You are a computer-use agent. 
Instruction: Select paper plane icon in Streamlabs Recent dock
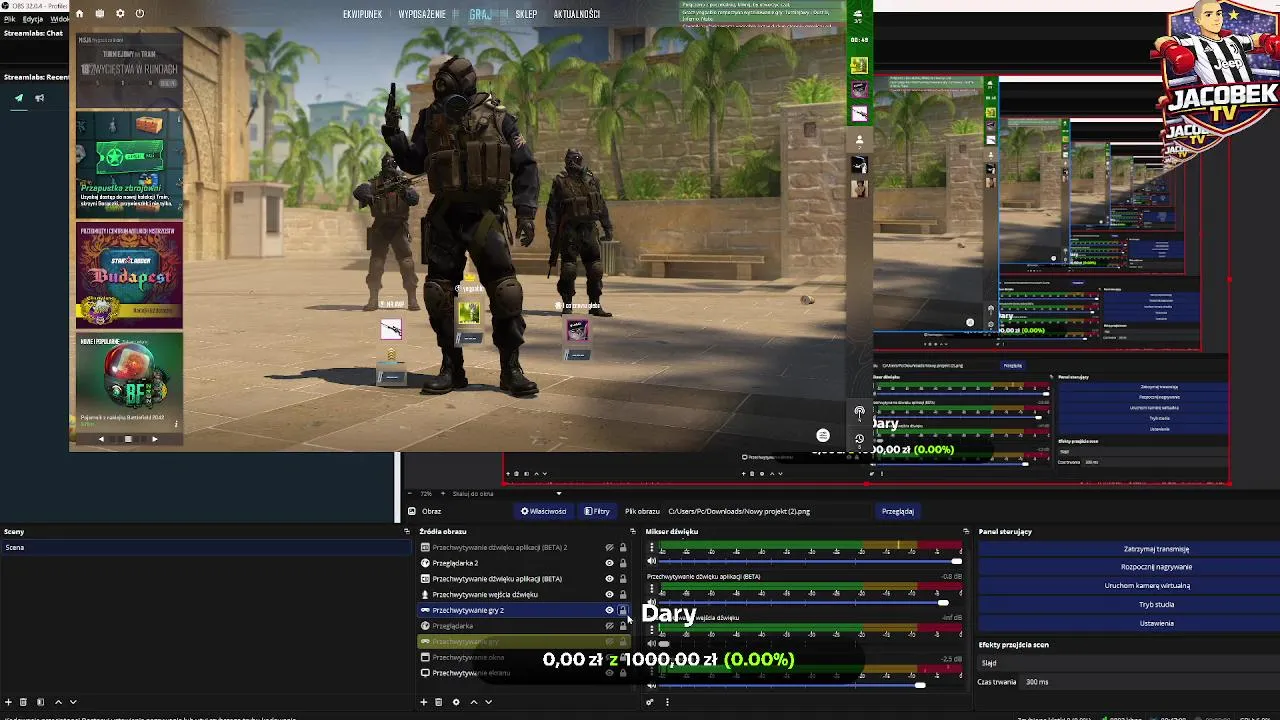point(18,98)
